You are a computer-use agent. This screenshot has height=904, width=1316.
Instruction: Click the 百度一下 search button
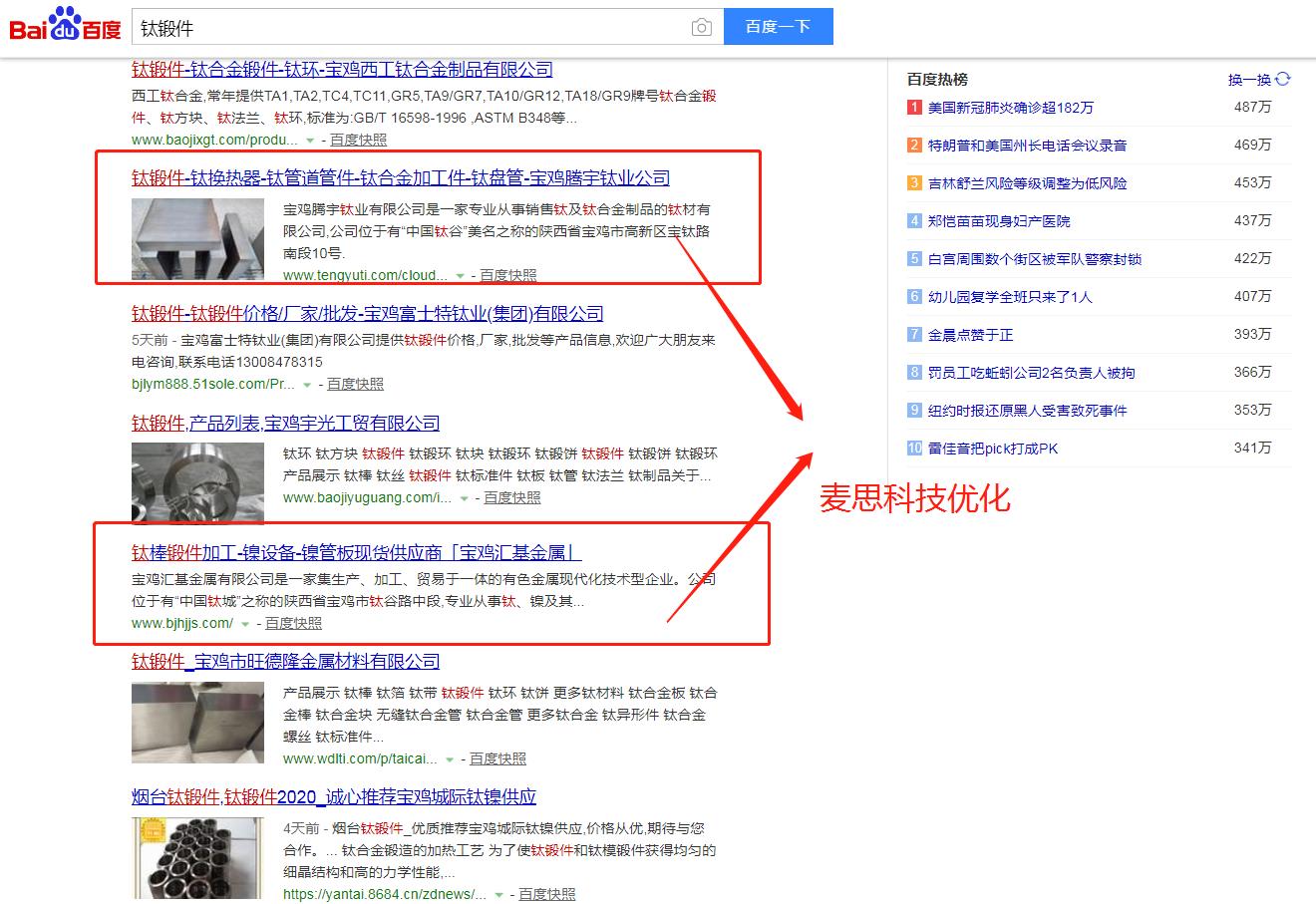click(x=778, y=27)
